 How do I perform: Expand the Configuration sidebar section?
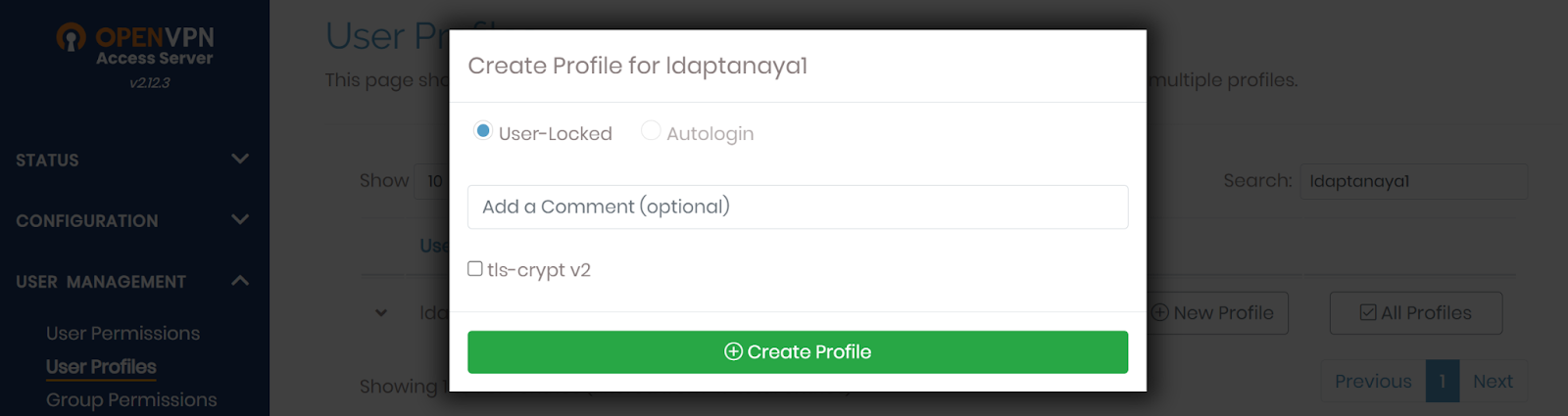(x=133, y=220)
